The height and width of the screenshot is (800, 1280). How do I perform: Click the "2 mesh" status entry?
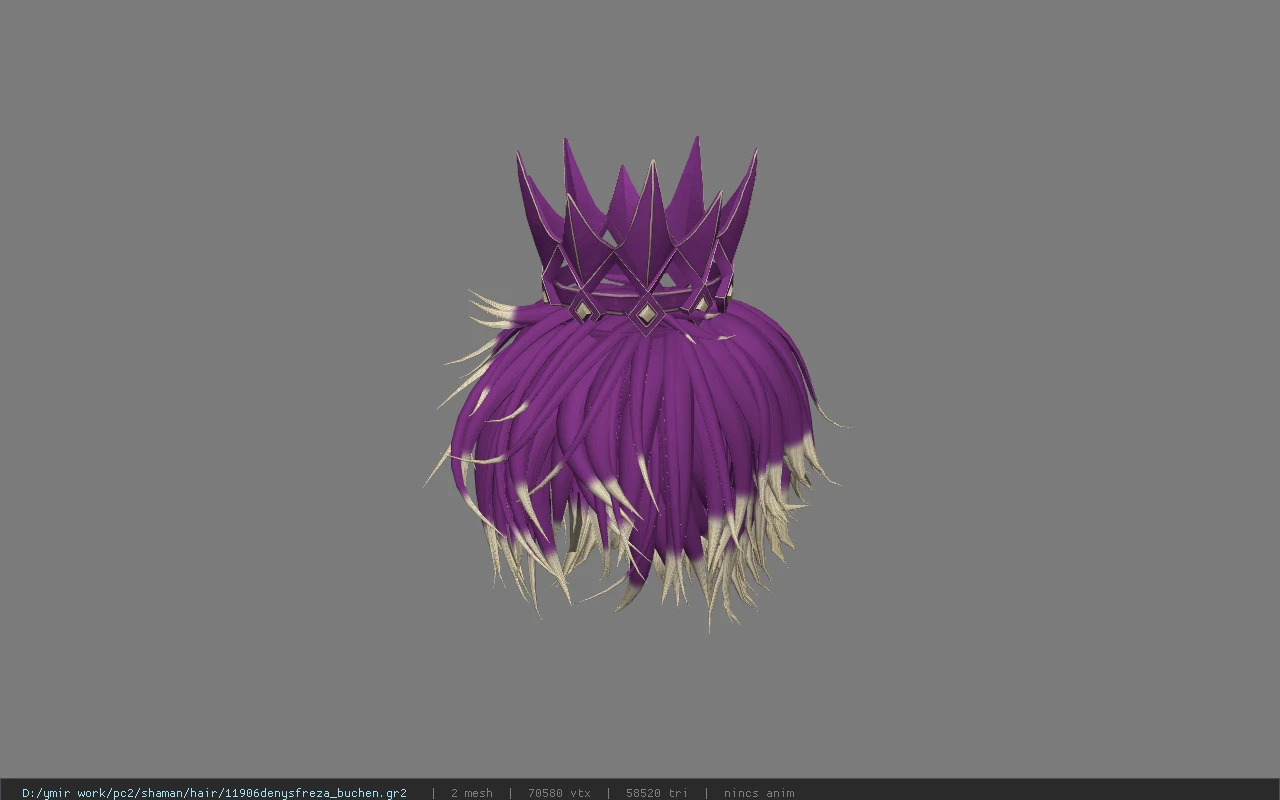click(x=472, y=793)
